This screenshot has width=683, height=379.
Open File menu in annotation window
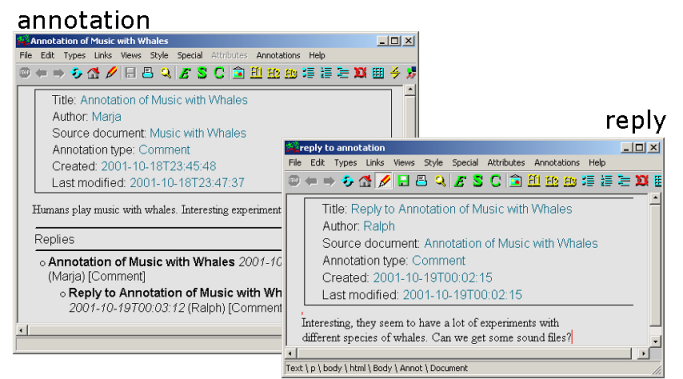tap(26, 55)
